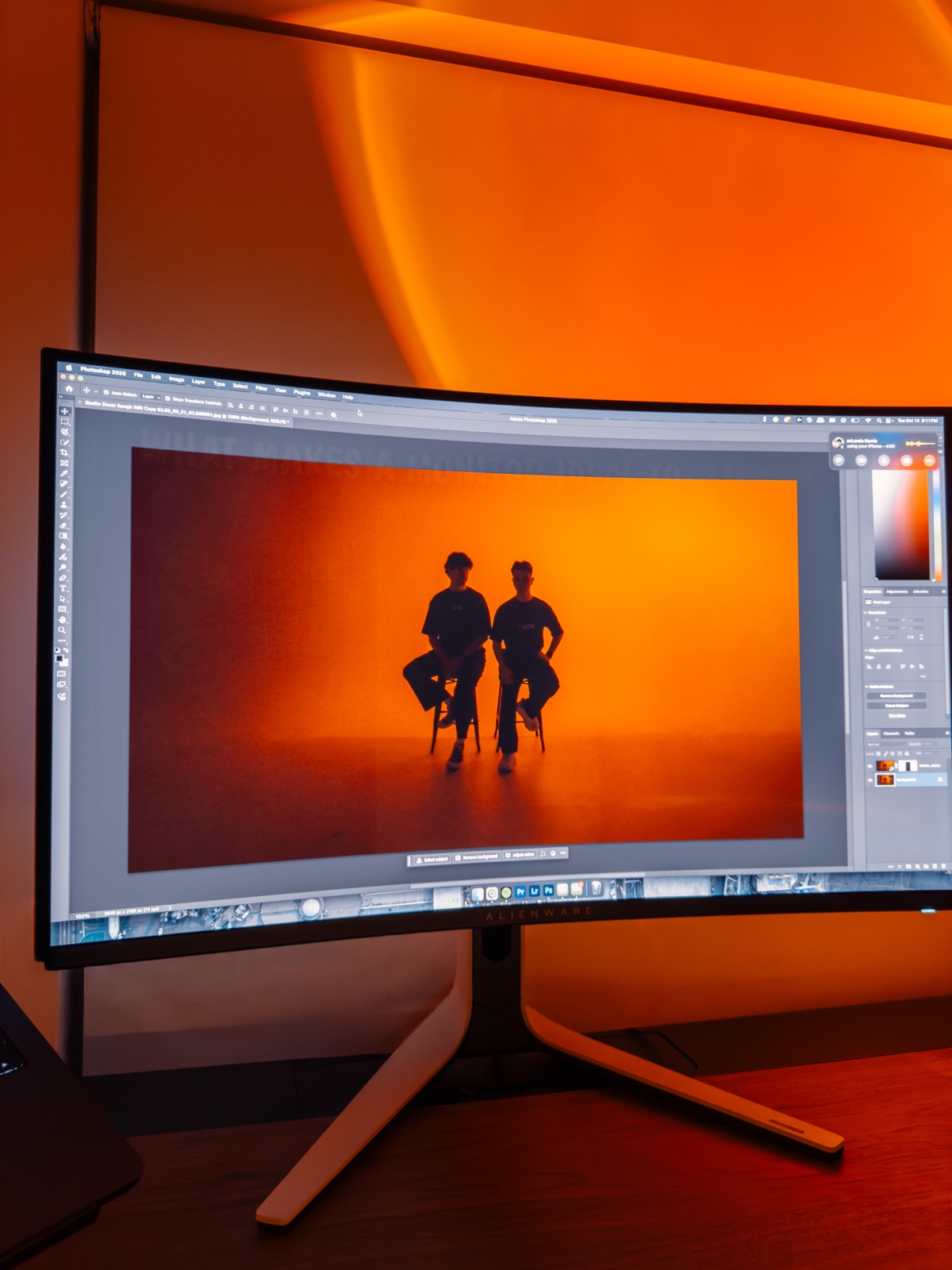Open the Photoshop icon in the Dock
Viewport: 952px width, 1270px height.
tap(548, 890)
